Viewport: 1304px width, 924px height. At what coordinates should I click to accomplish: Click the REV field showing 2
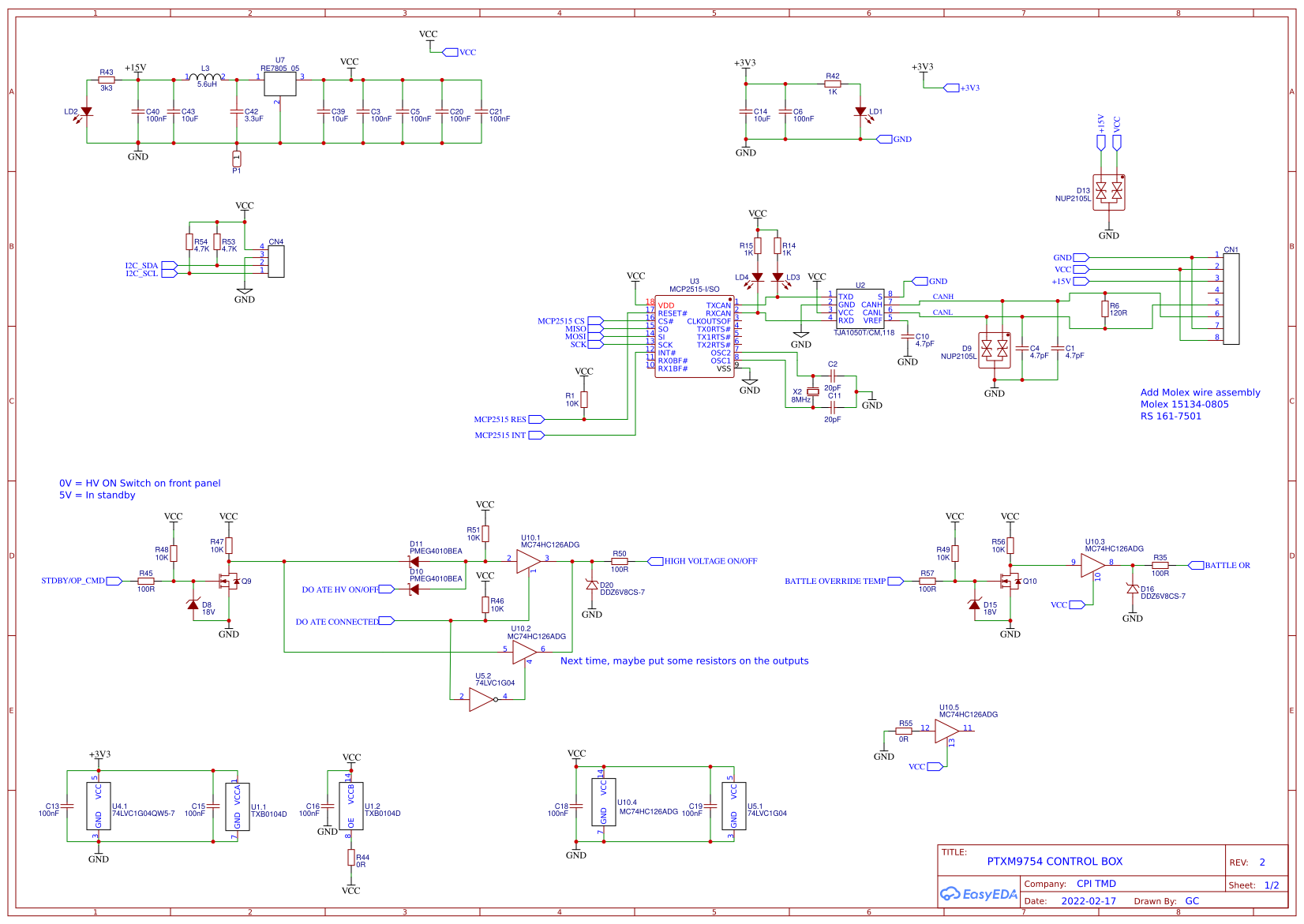coord(1264,862)
